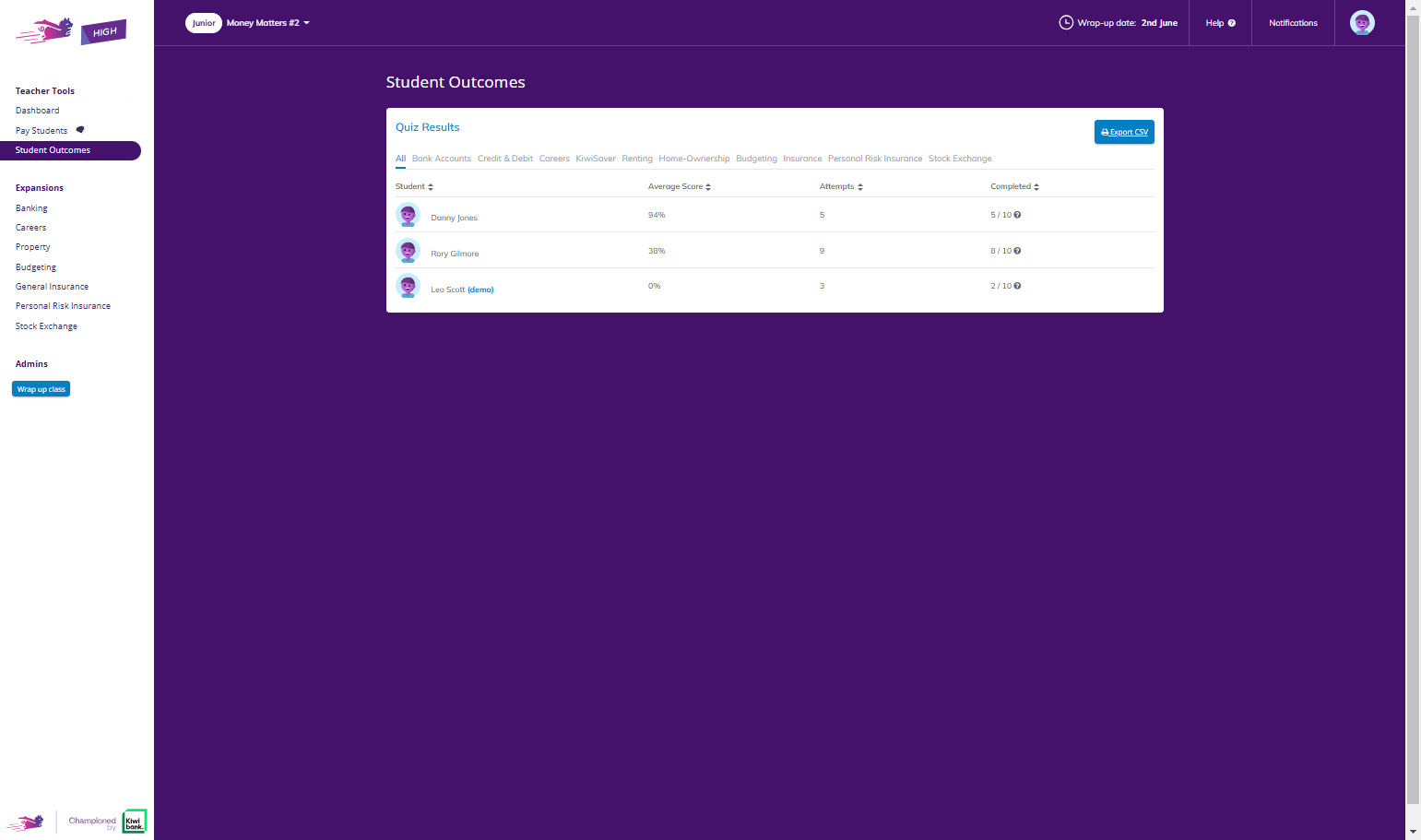Viewport: 1421px width, 840px height.
Task: Click the Pay Students notification badge icon
Action: pyautogui.click(x=80, y=129)
